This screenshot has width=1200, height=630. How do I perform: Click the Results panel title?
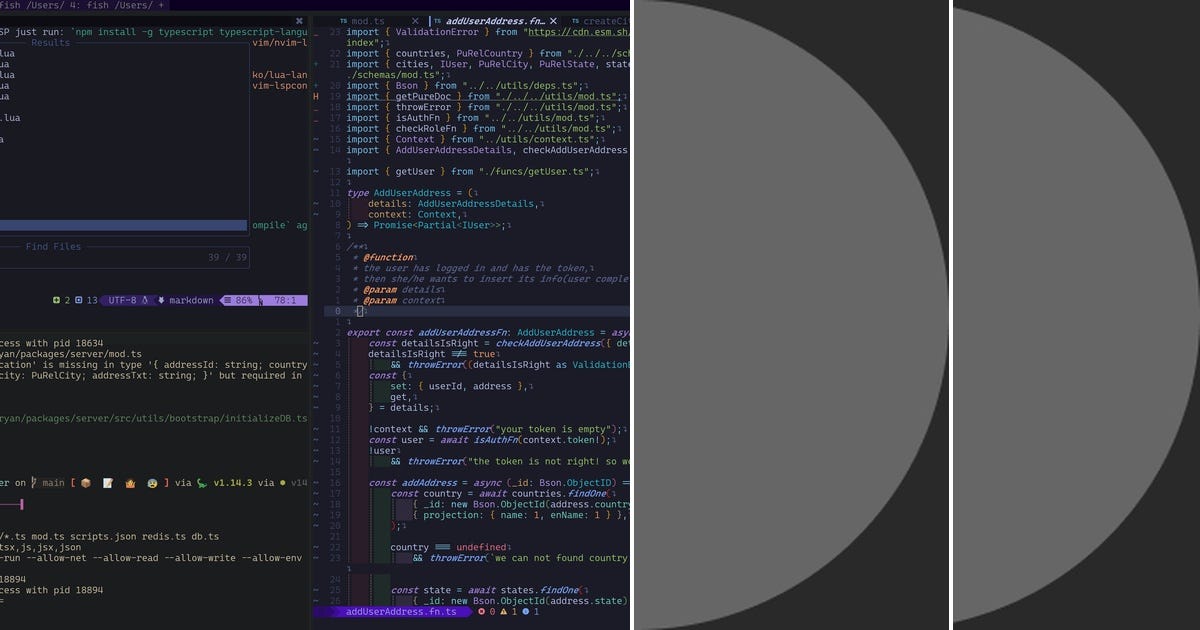click(51, 43)
